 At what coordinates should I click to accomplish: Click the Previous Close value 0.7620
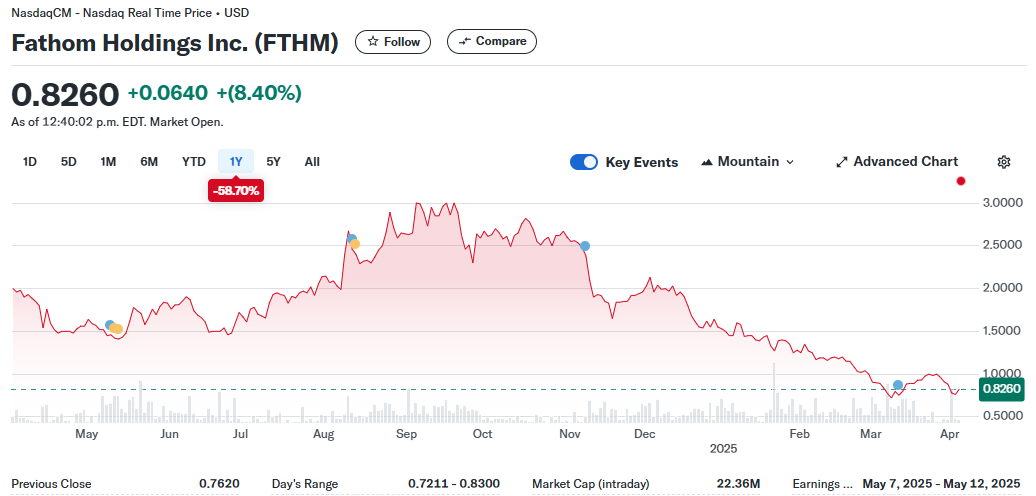point(219,484)
